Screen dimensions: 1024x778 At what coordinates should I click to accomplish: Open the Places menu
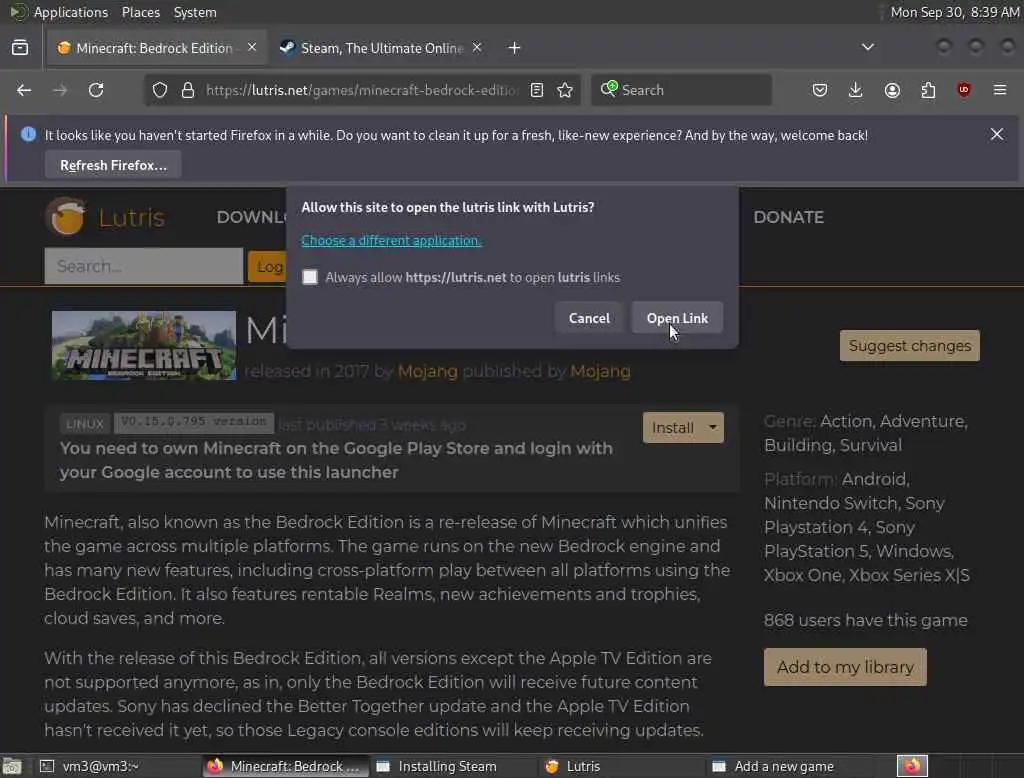(140, 12)
